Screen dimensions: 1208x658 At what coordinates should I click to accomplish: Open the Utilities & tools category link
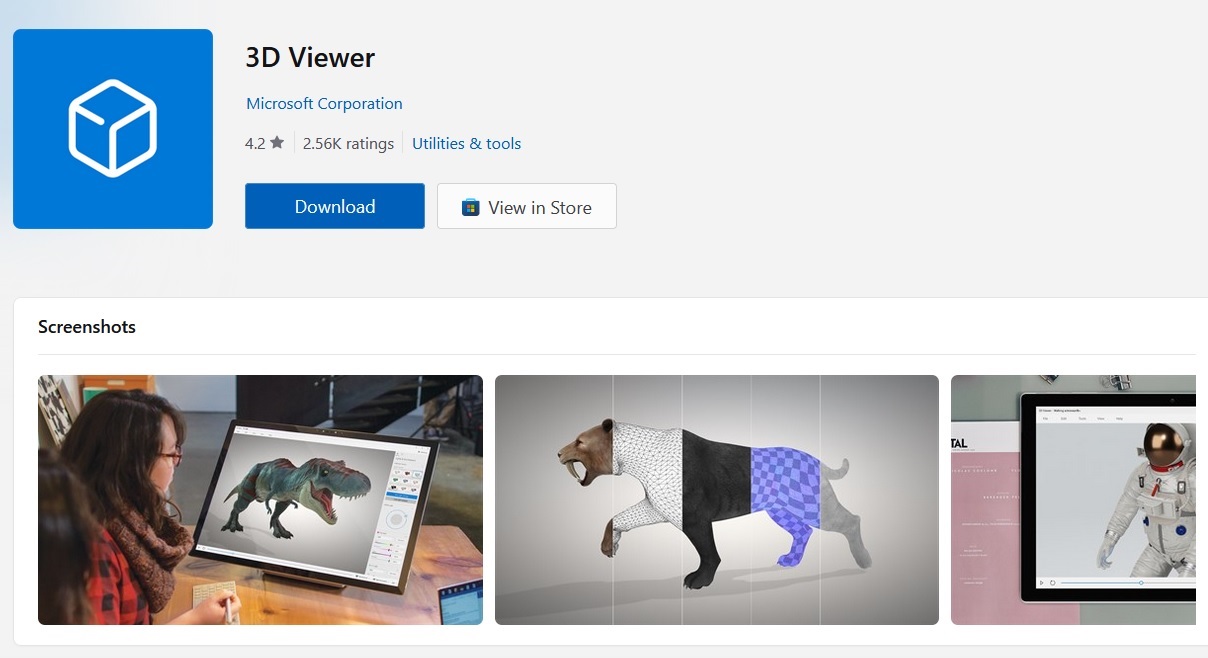(467, 143)
